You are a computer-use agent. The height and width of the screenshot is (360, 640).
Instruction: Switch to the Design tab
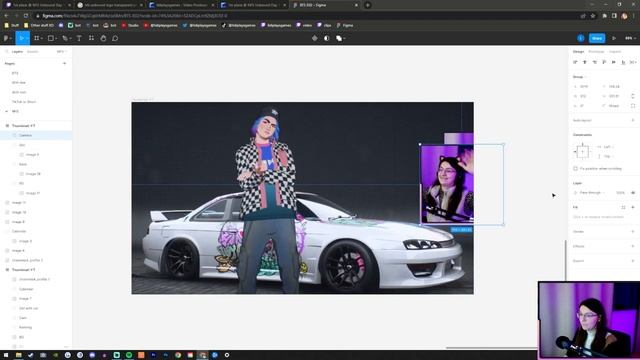point(578,51)
